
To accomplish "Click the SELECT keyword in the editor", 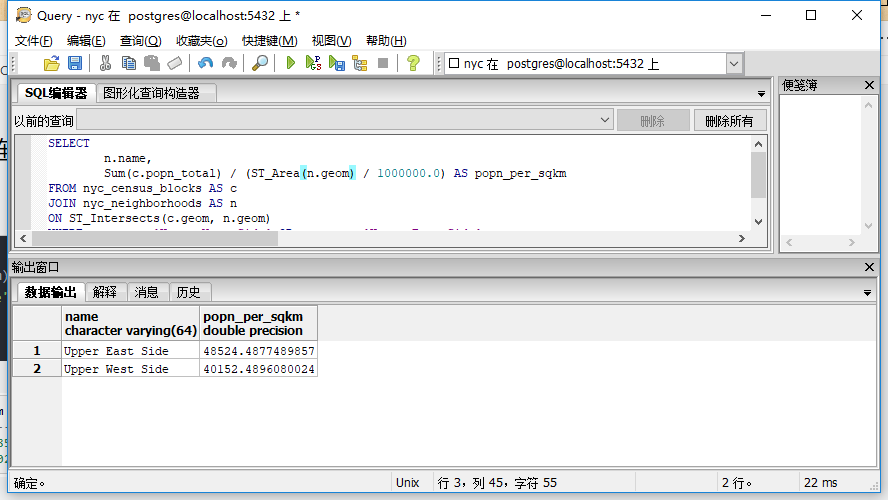I will 69,143.
